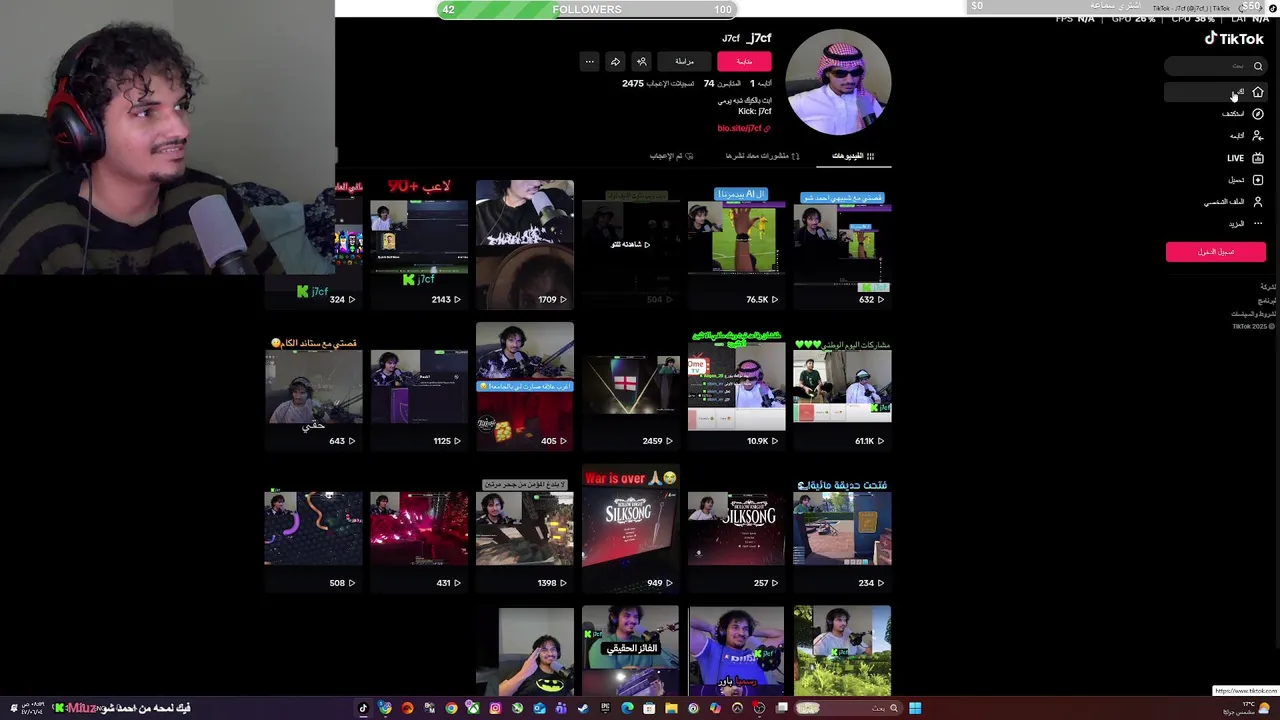Open the Profile person icon in sidebar
The height and width of the screenshot is (720, 1280).
[x=1258, y=202]
